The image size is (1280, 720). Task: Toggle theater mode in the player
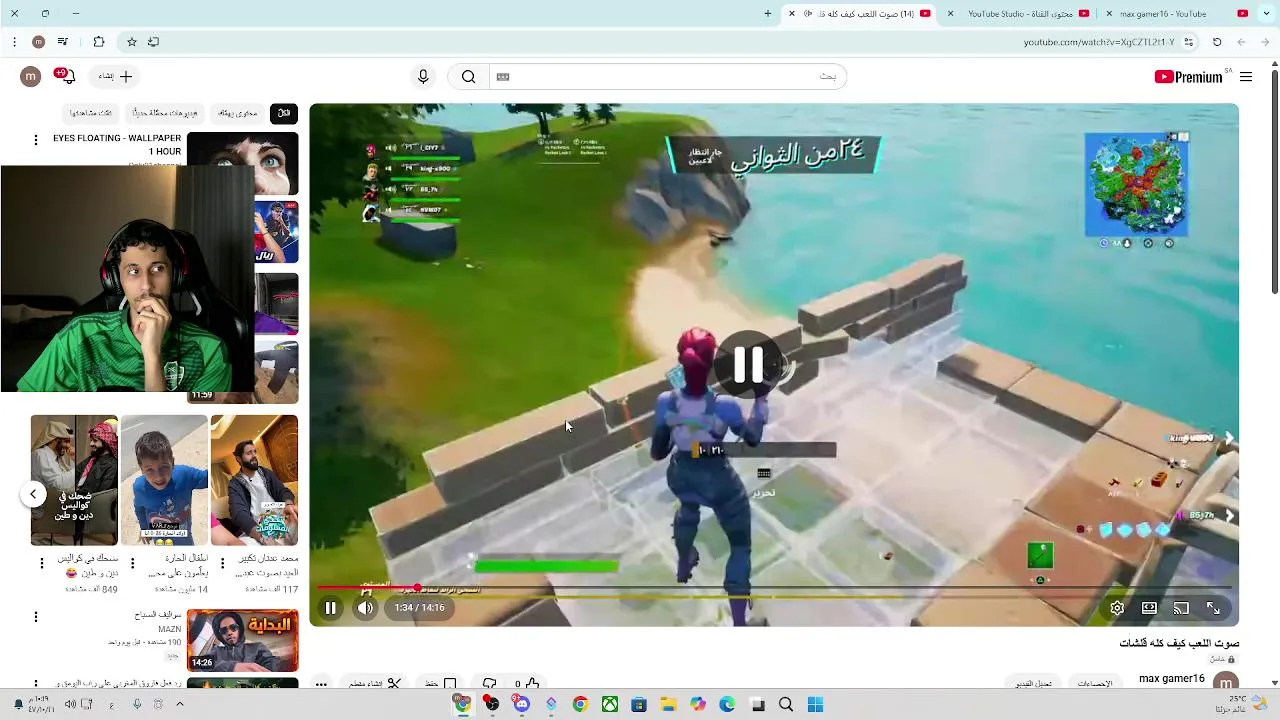click(1149, 608)
